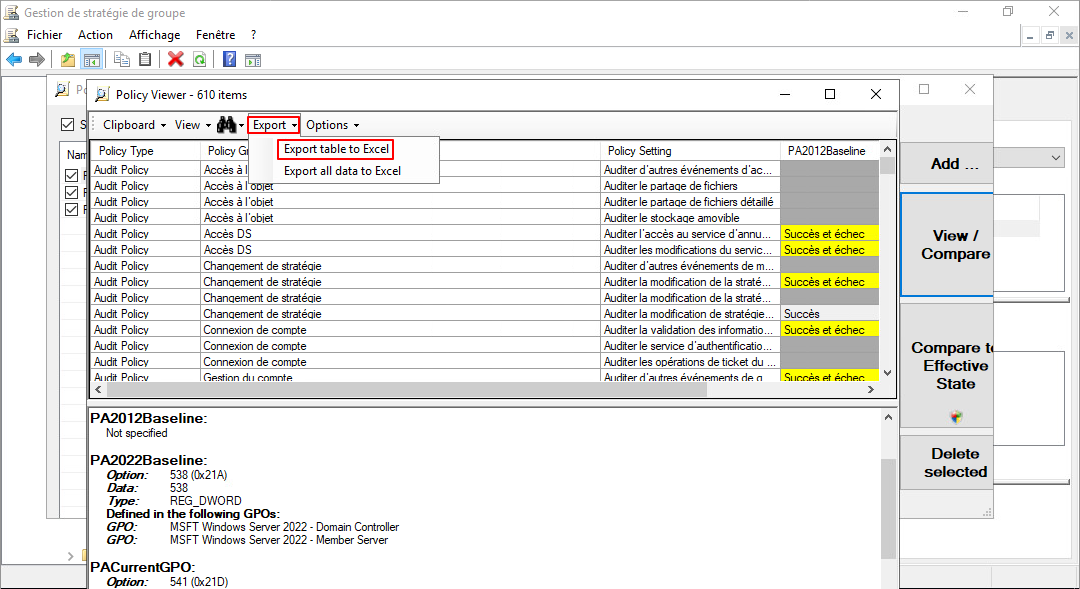Image resolution: width=1080 pixels, height=589 pixels.
Task: Open the Affichage menu
Action: [x=154, y=34]
